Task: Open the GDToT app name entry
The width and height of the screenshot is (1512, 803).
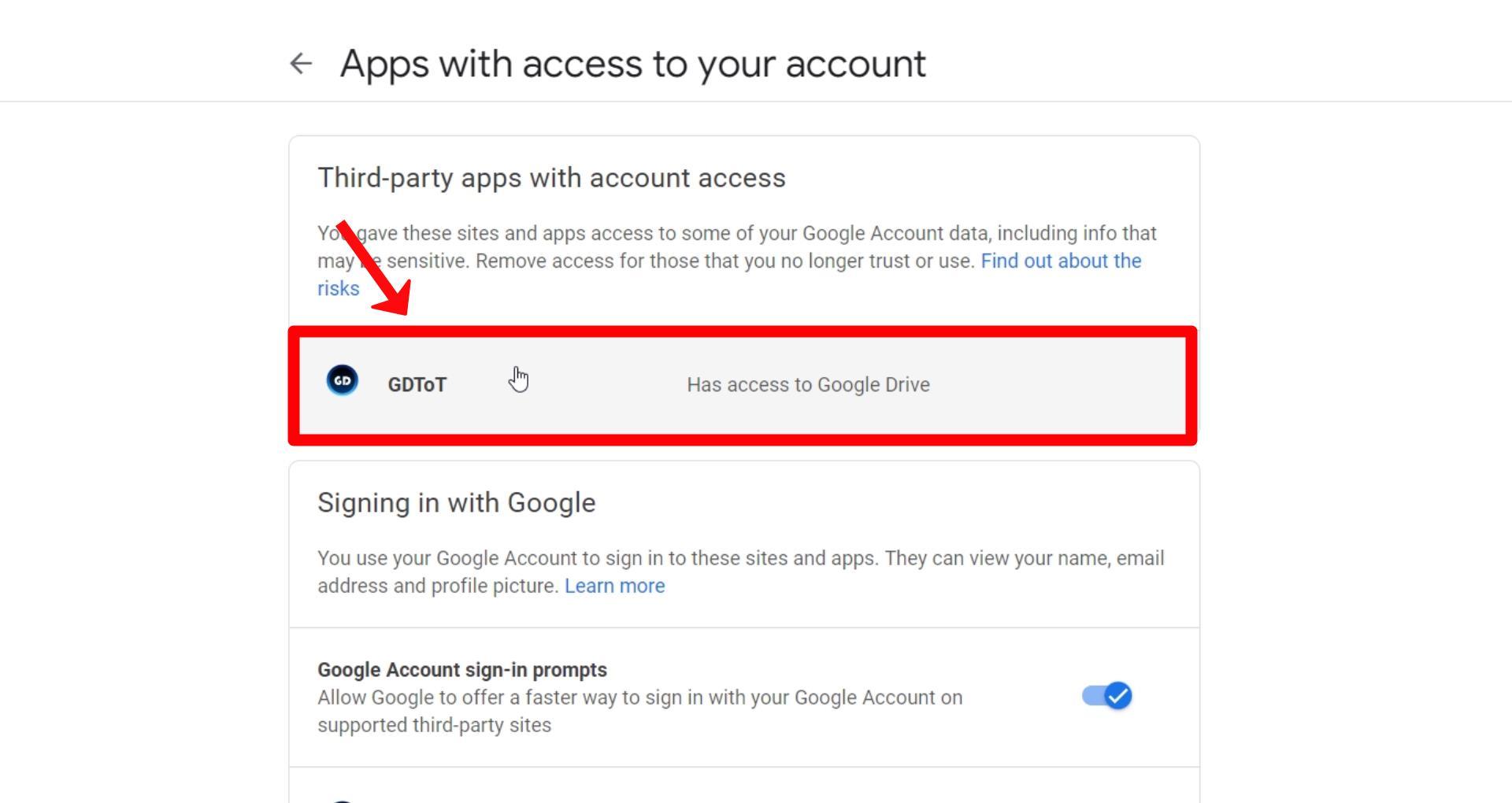Action: point(417,385)
